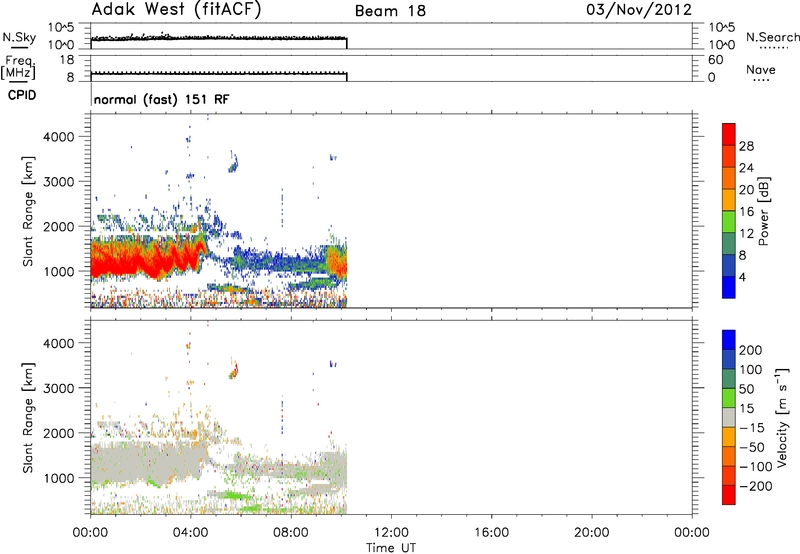
Task: Click '4000' tick on the power panel
Action: click(59, 137)
